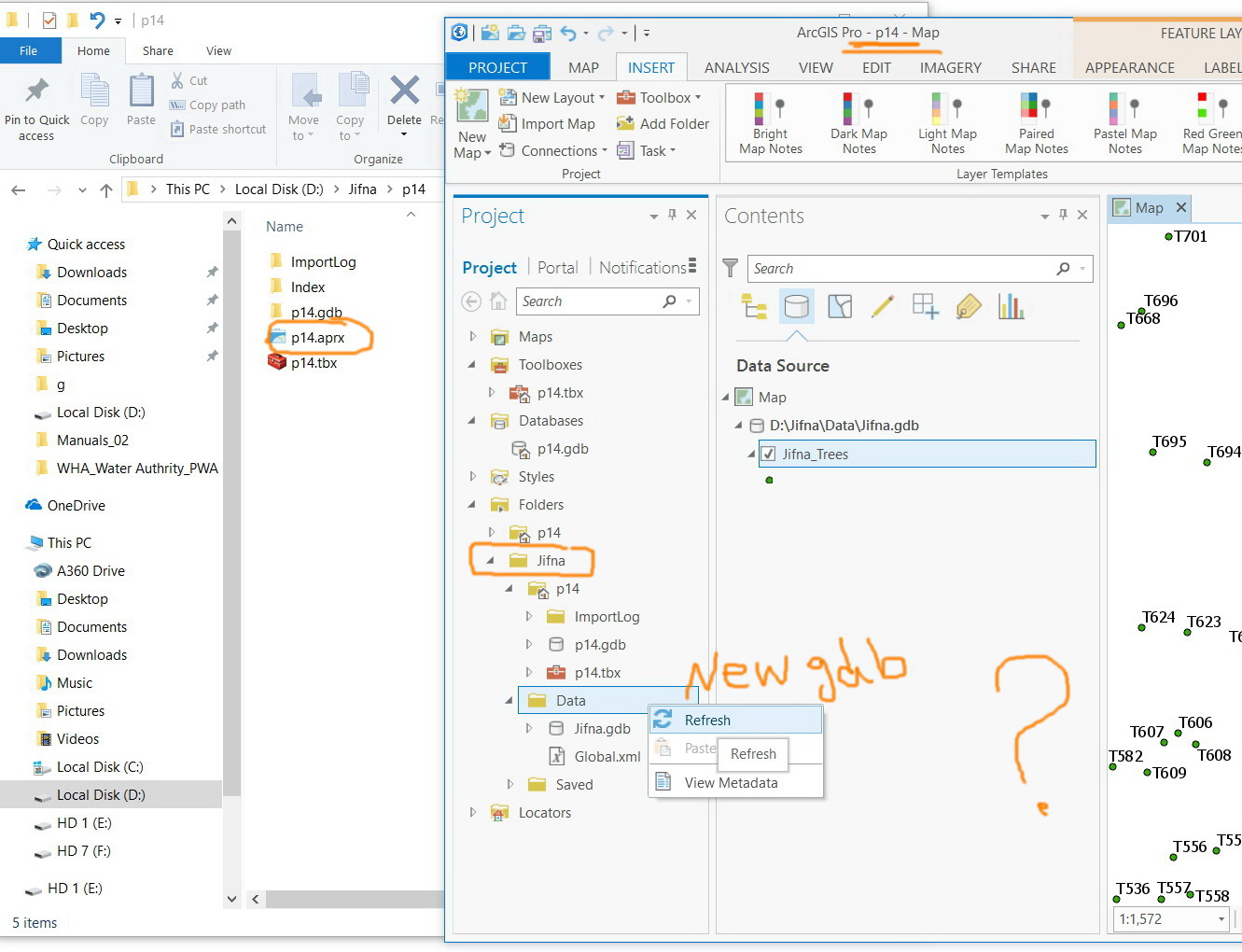Collapse the Databases node
Image resolution: width=1242 pixels, height=952 pixels.
pyautogui.click(x=473, y=420)
